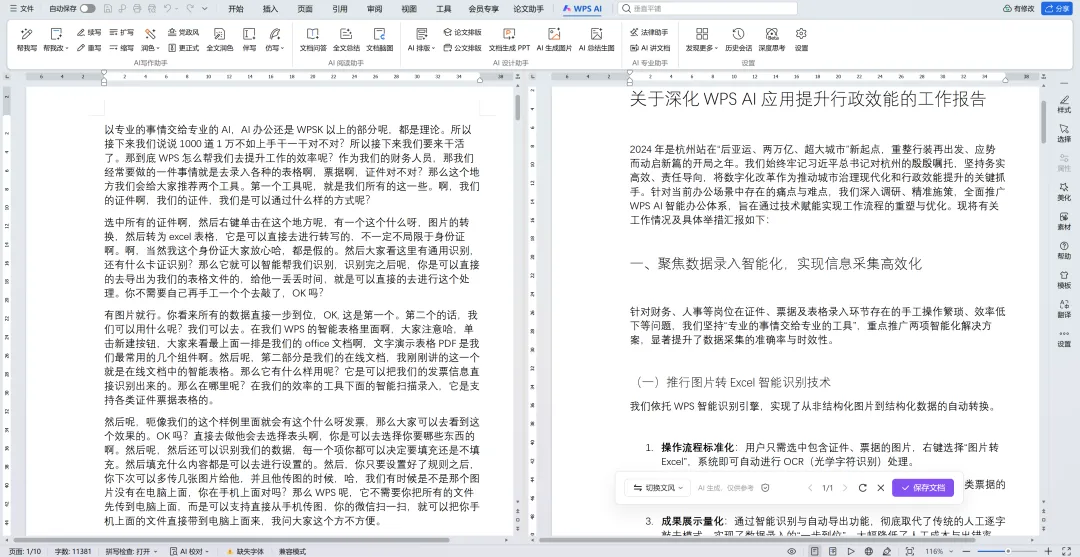This screenshot has width=1080, height=557.
Task: Open 文档问答 document Q&A
Action: [313, 39]
